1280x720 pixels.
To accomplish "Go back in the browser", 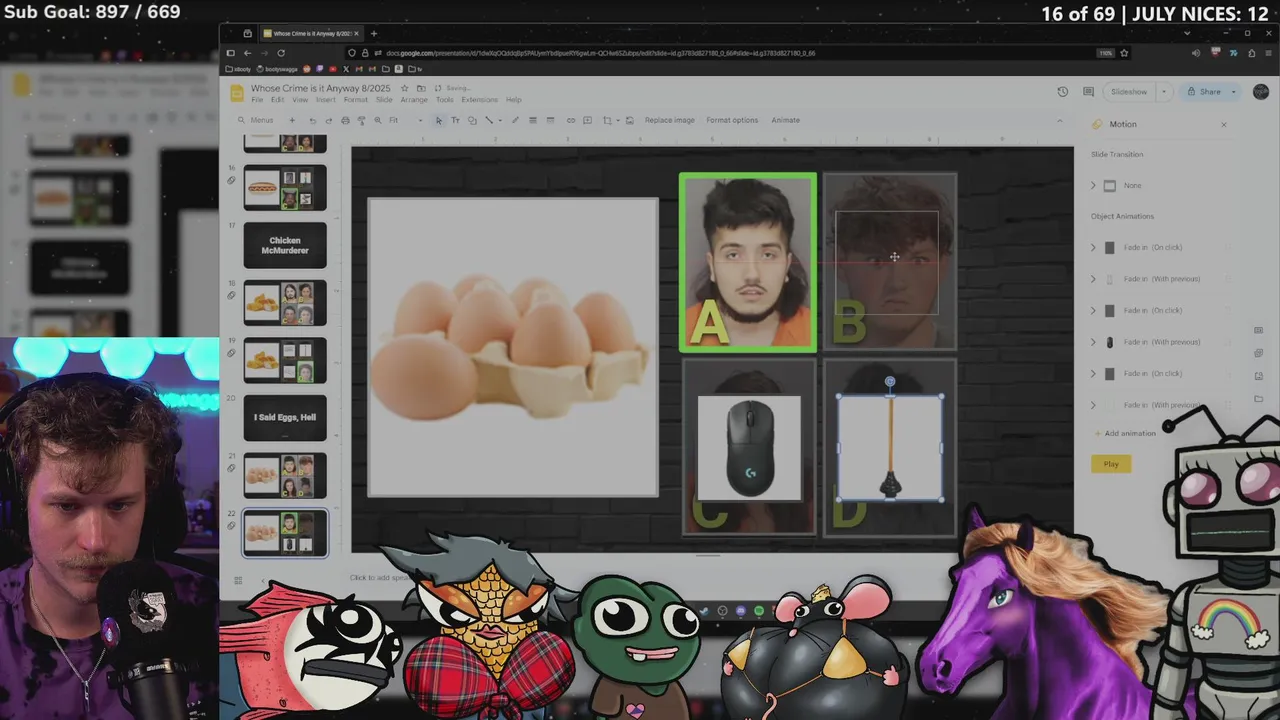I will (x=247, y=53).
